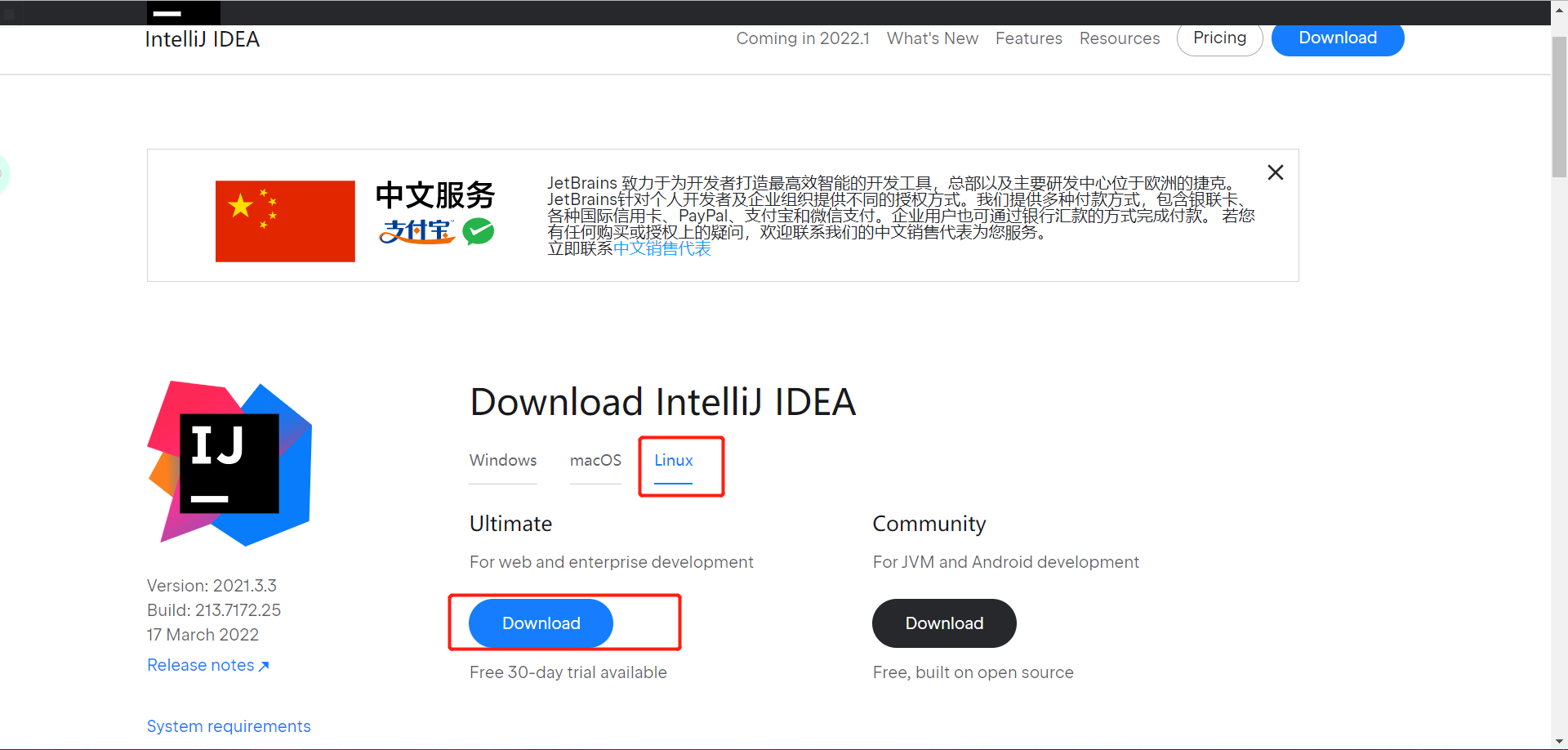Switch to the macOS tab

point(595,460)
